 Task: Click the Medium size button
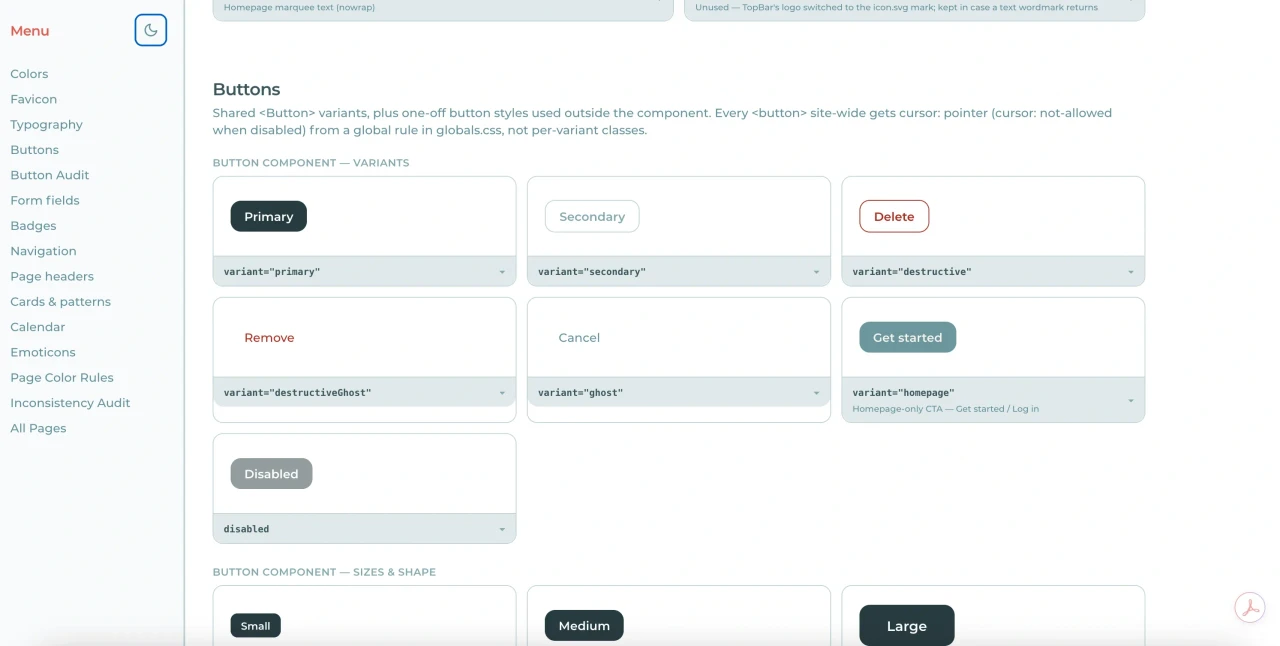click(584, 626)
